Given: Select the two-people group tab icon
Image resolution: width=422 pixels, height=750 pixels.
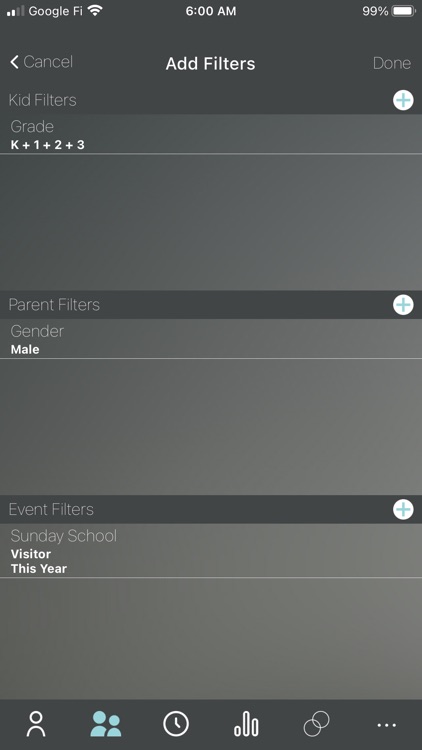Looking at the screenshot, I should pos(106,724).
